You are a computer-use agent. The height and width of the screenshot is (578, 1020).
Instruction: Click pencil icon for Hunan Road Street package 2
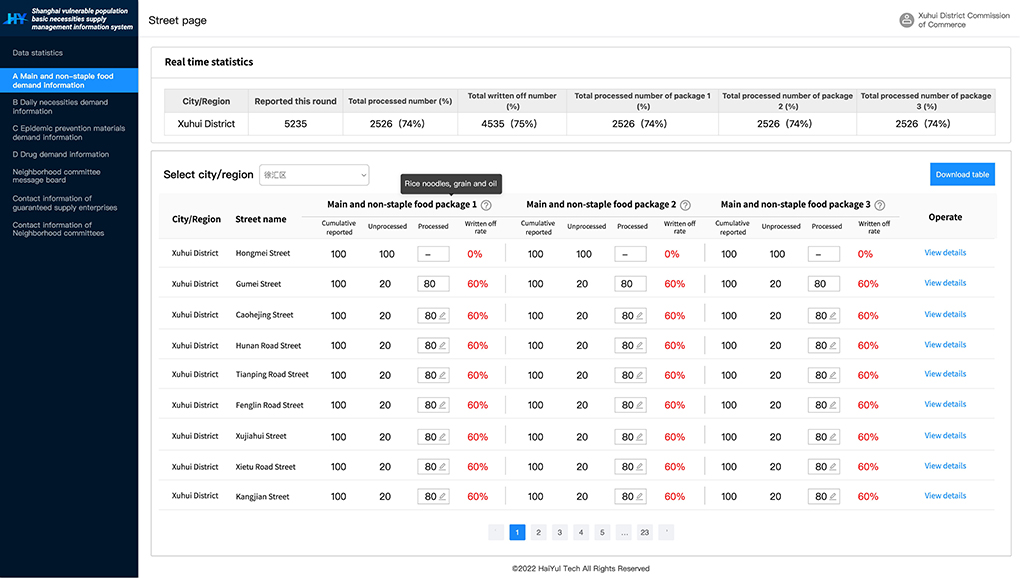pos(639,346)
